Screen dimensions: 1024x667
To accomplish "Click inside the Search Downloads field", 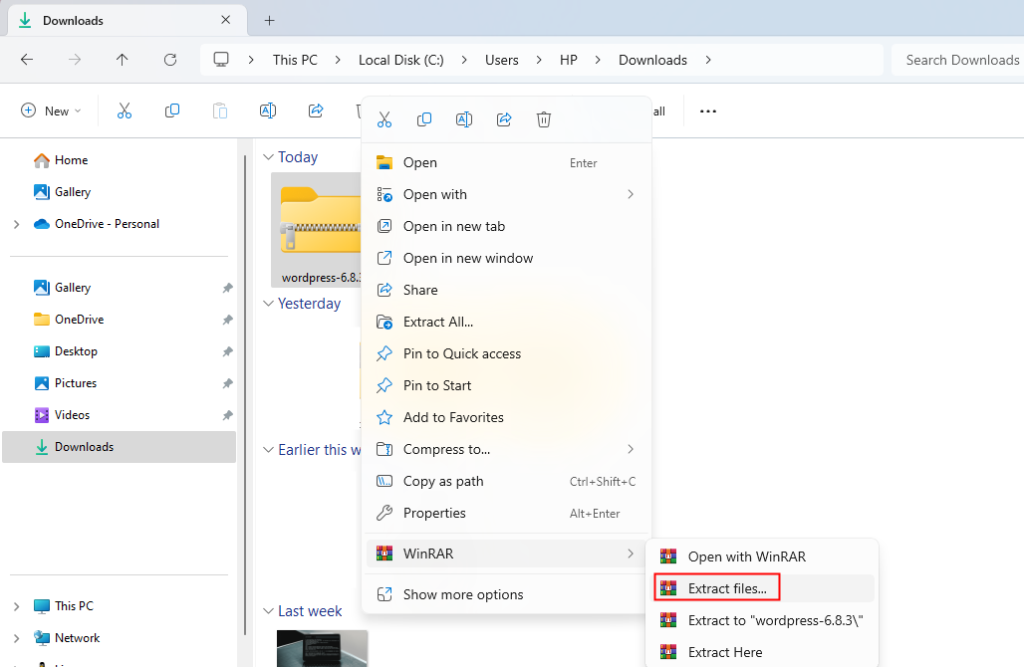I will (960, 59).
